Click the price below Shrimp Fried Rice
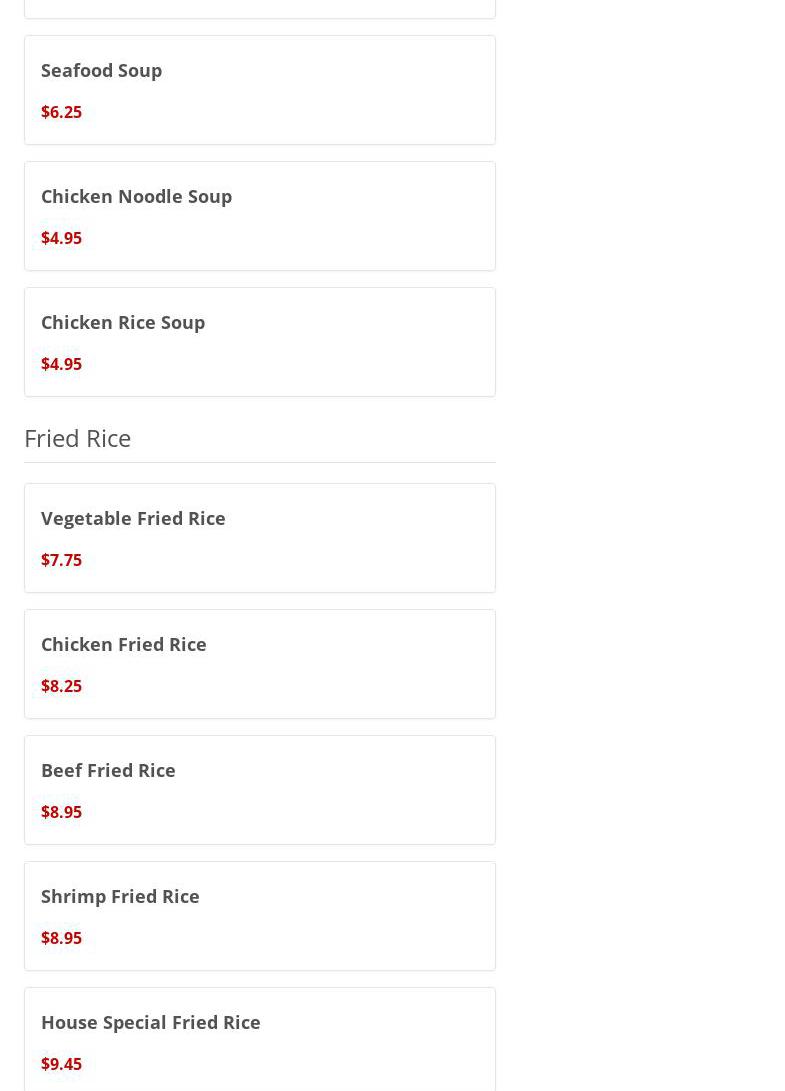The width and height of the screenshot is (785, 1091). pos(61,938)
